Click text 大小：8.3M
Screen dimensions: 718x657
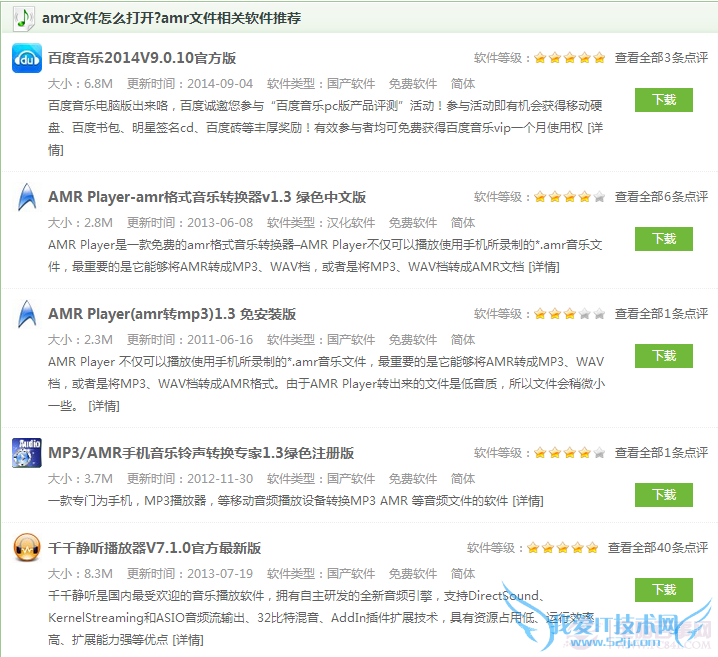tap(81, 574)
